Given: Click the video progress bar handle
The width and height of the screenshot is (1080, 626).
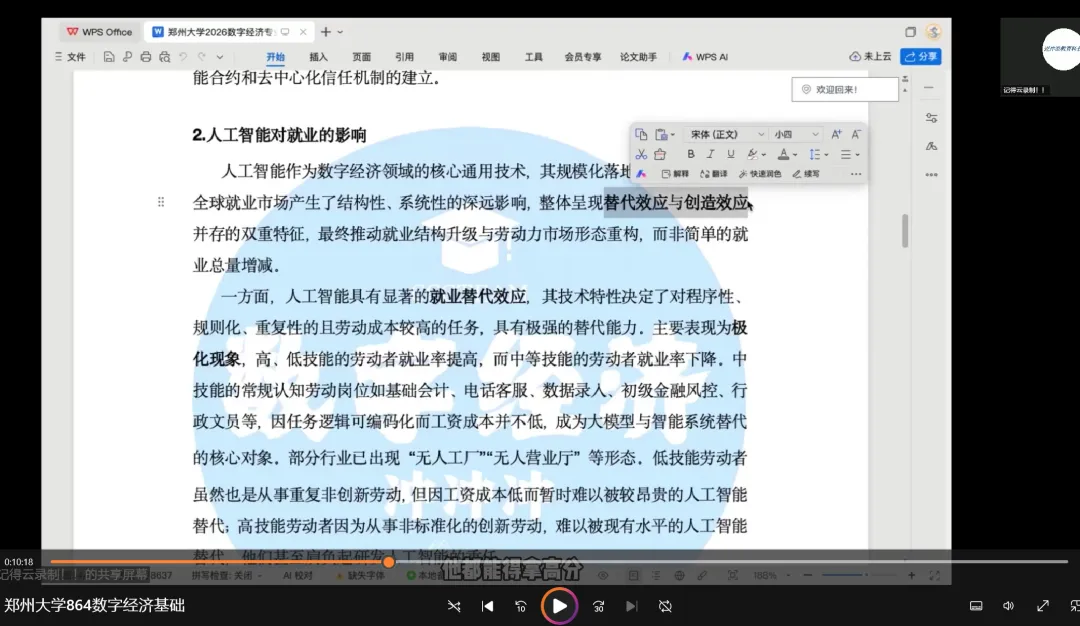Looking at the screenshot, I should [388, 562].
